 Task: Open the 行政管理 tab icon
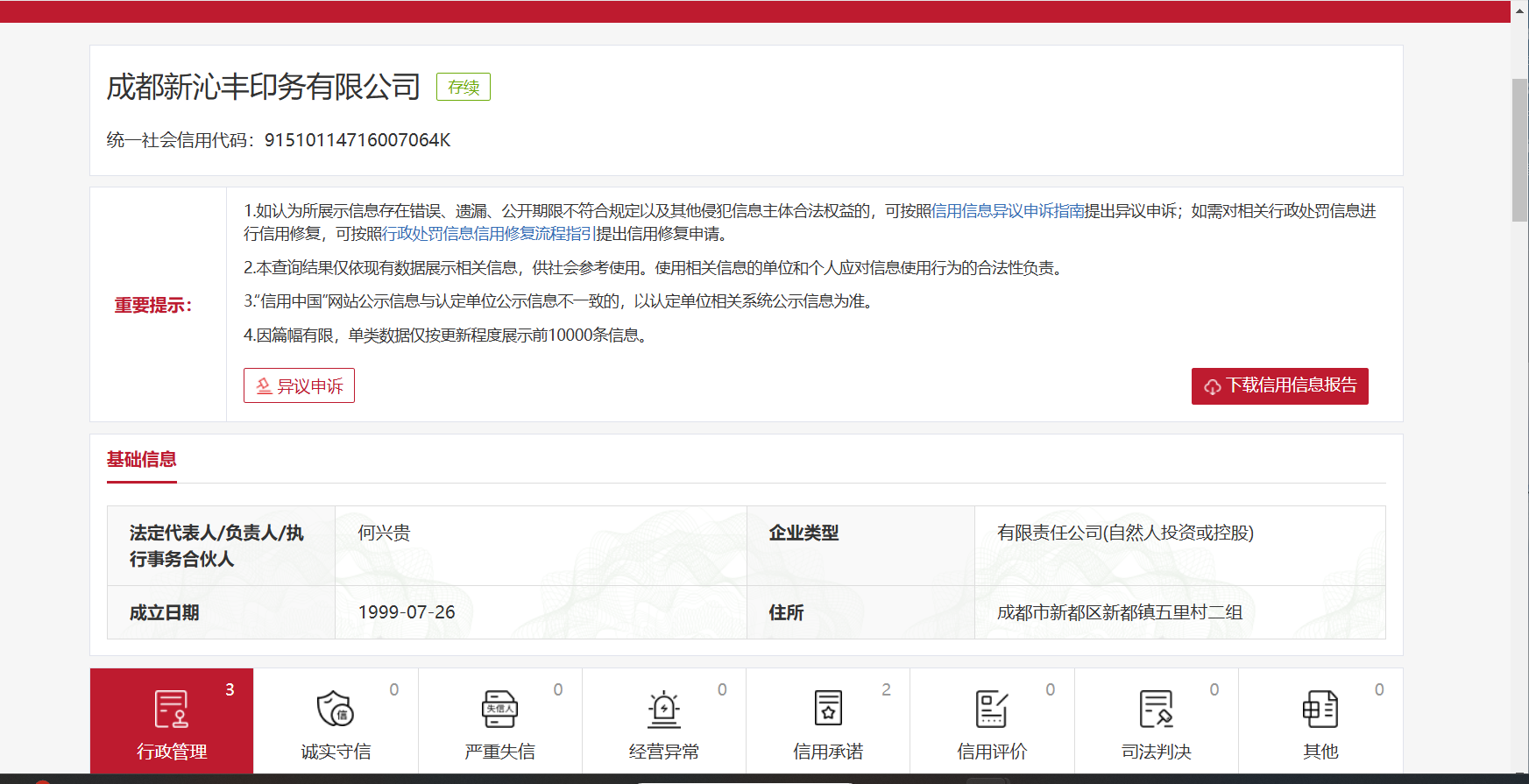click(x=171, y=710)
